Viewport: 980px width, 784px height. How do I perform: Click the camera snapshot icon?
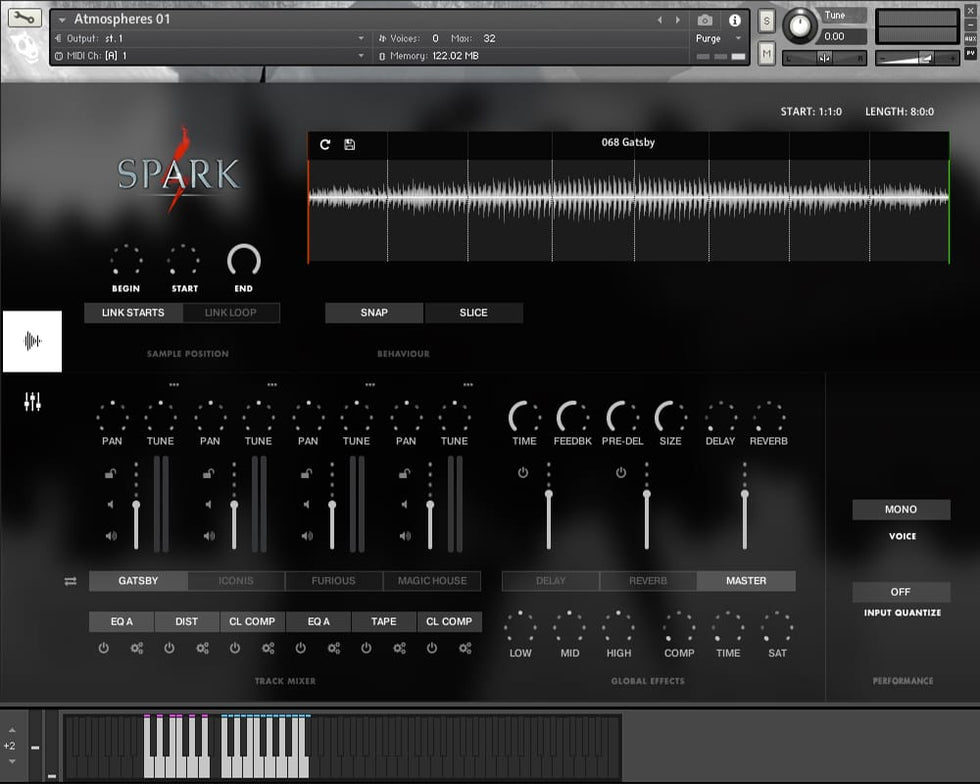point(705,20)
